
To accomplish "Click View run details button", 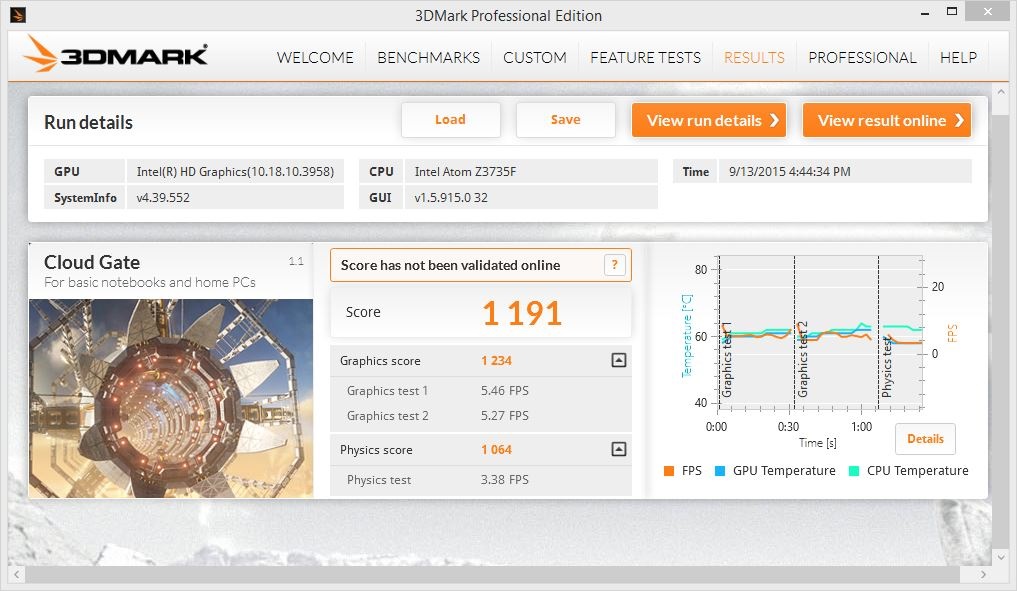I will tap(708, 120).
